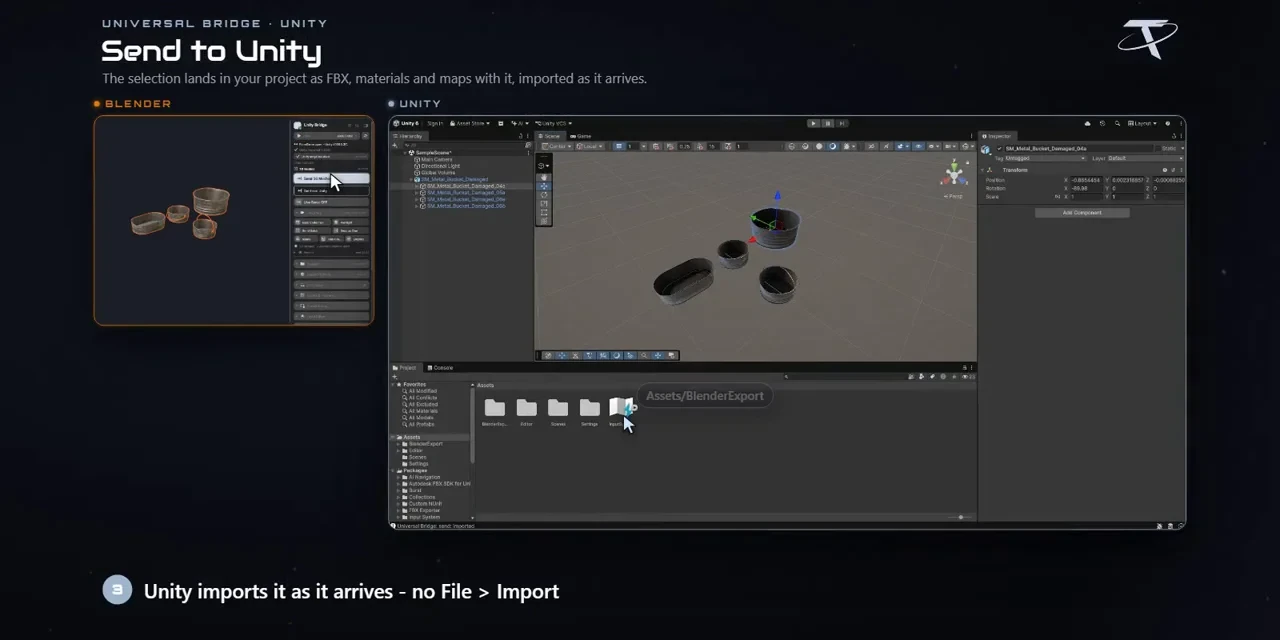Click Send to Unity in Blender panel
Image resolution: width=1280 pixels, height=640 pixels.
tap(332, 179)
